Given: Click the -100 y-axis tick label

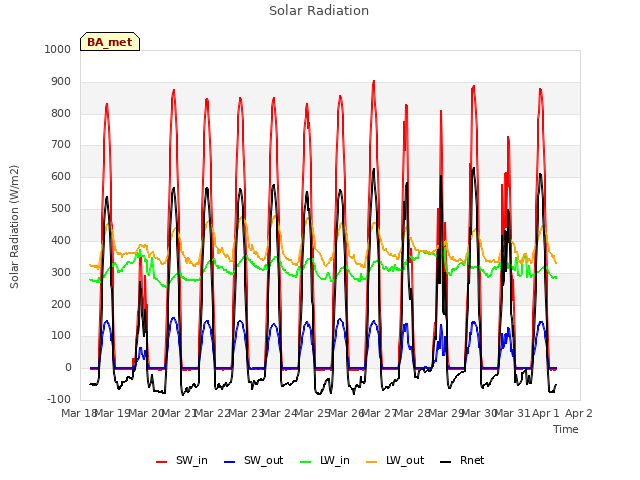Looking at the screenshot, I should click(59, 399).
